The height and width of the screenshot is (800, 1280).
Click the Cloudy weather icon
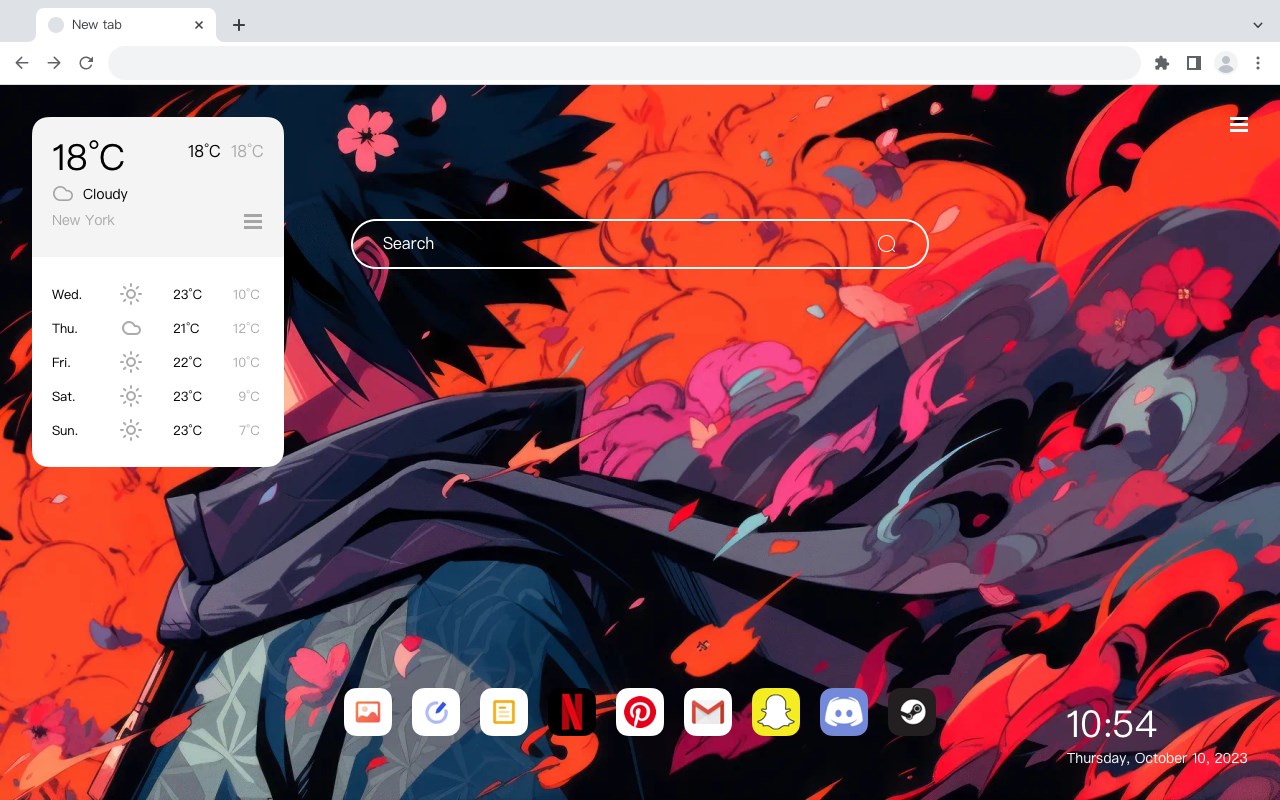(x=62, y=194)
